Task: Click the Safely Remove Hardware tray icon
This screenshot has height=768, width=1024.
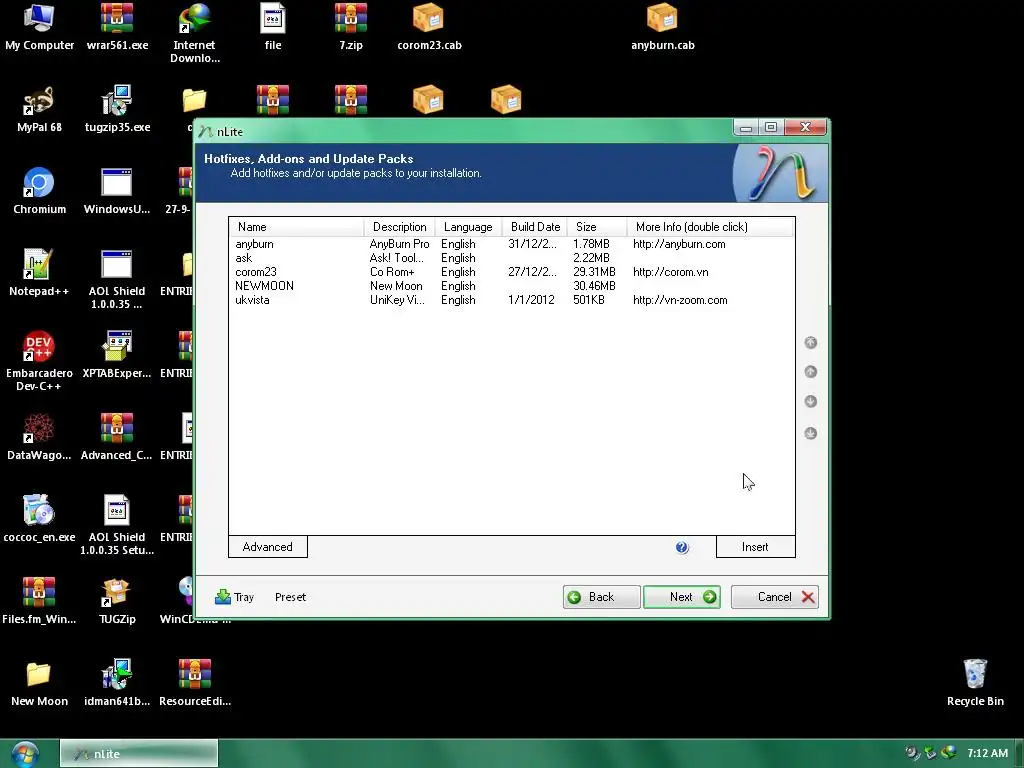Action: point(931,753)
